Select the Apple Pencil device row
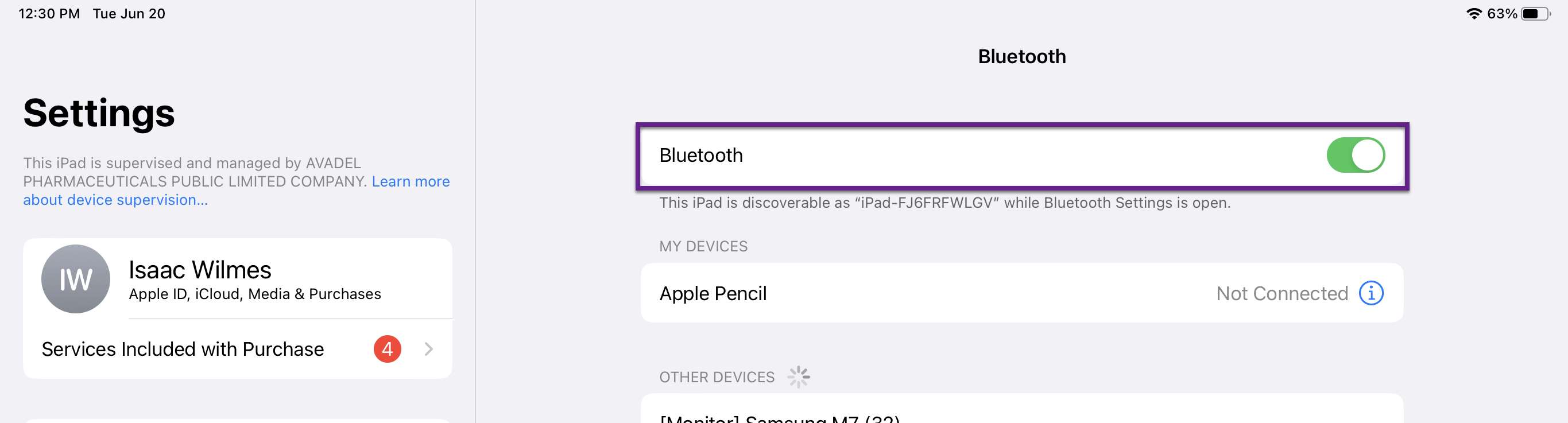The width and height of the screenshot is (1568, 423). (x=1021, y=293)
